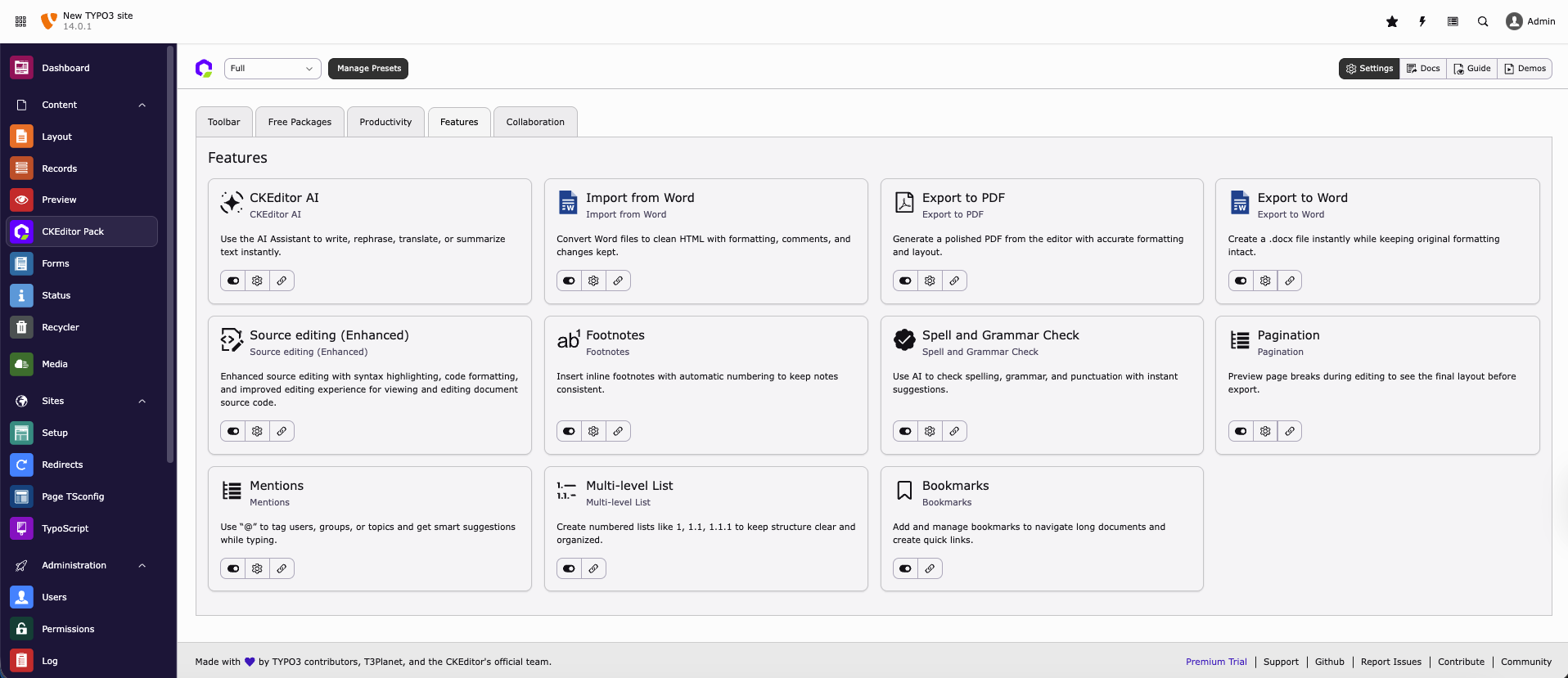1568x678 pixels.
Task: Open the Premium Trial link
Action: 1216,662
